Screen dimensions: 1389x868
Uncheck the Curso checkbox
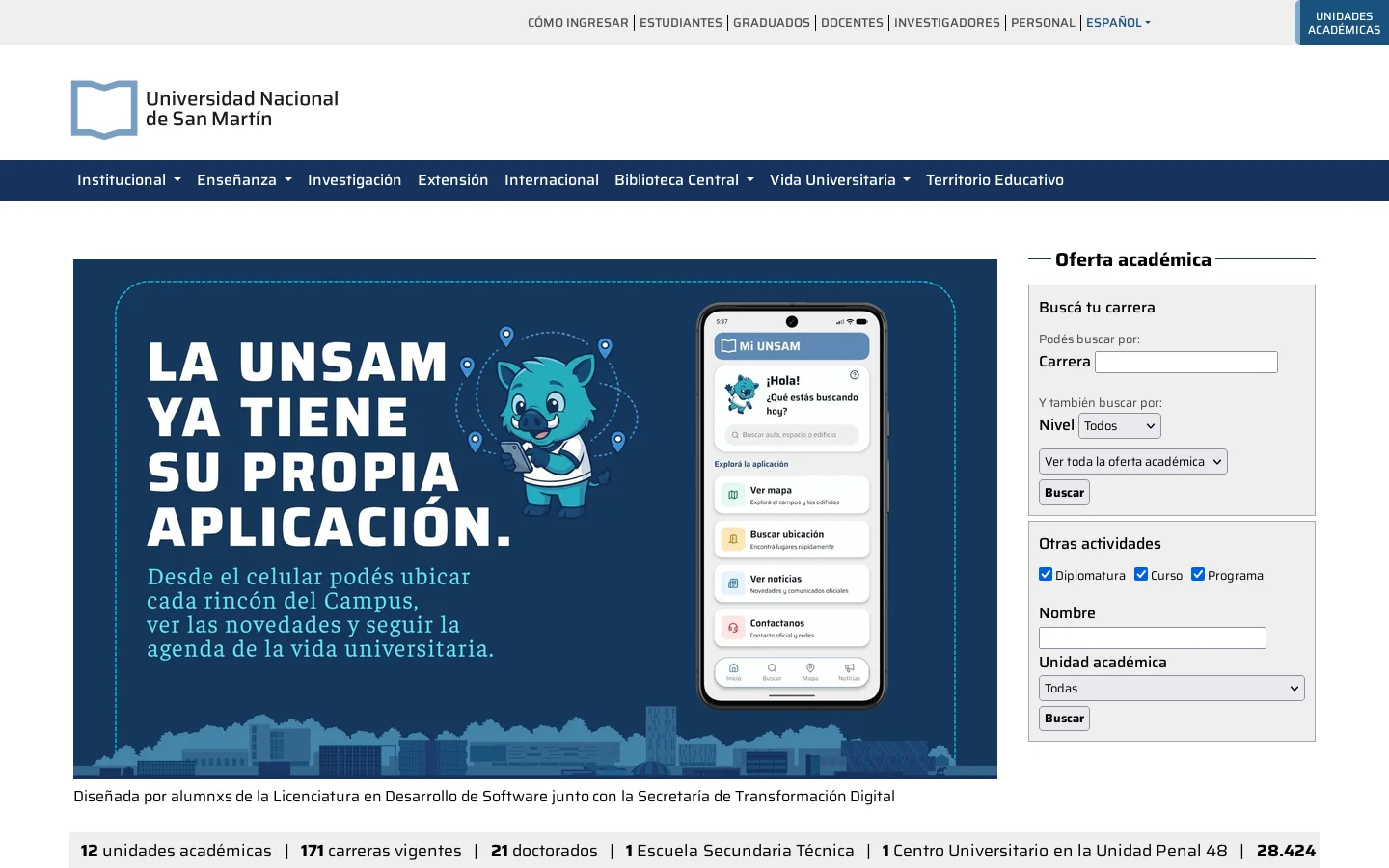(x=1141, y=574)
